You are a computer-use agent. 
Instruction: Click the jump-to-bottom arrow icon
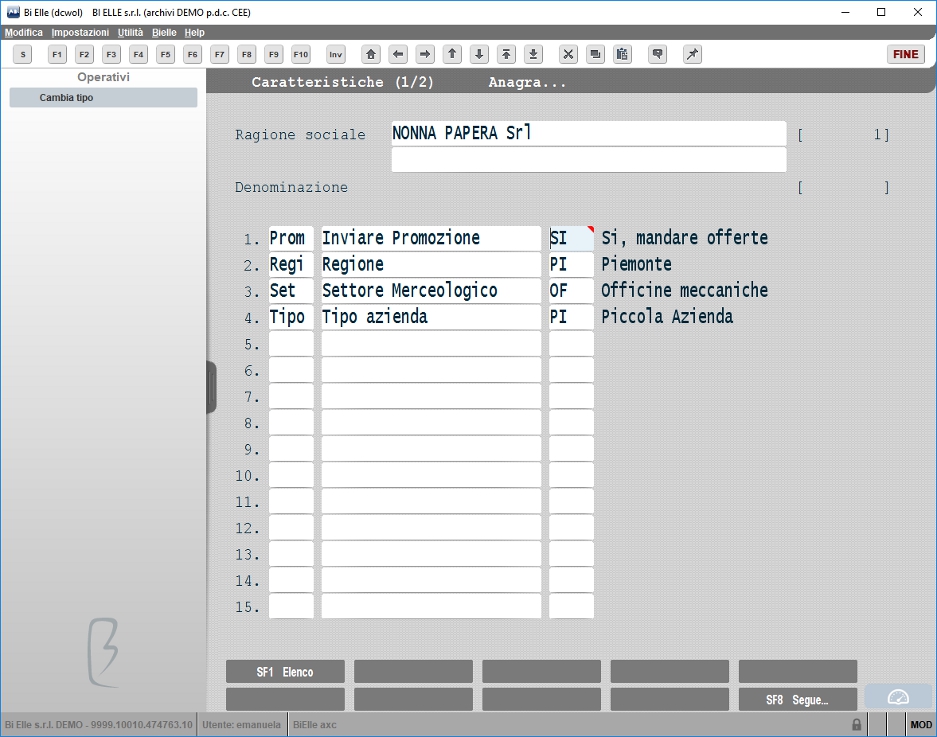click(x=533, y=54)
